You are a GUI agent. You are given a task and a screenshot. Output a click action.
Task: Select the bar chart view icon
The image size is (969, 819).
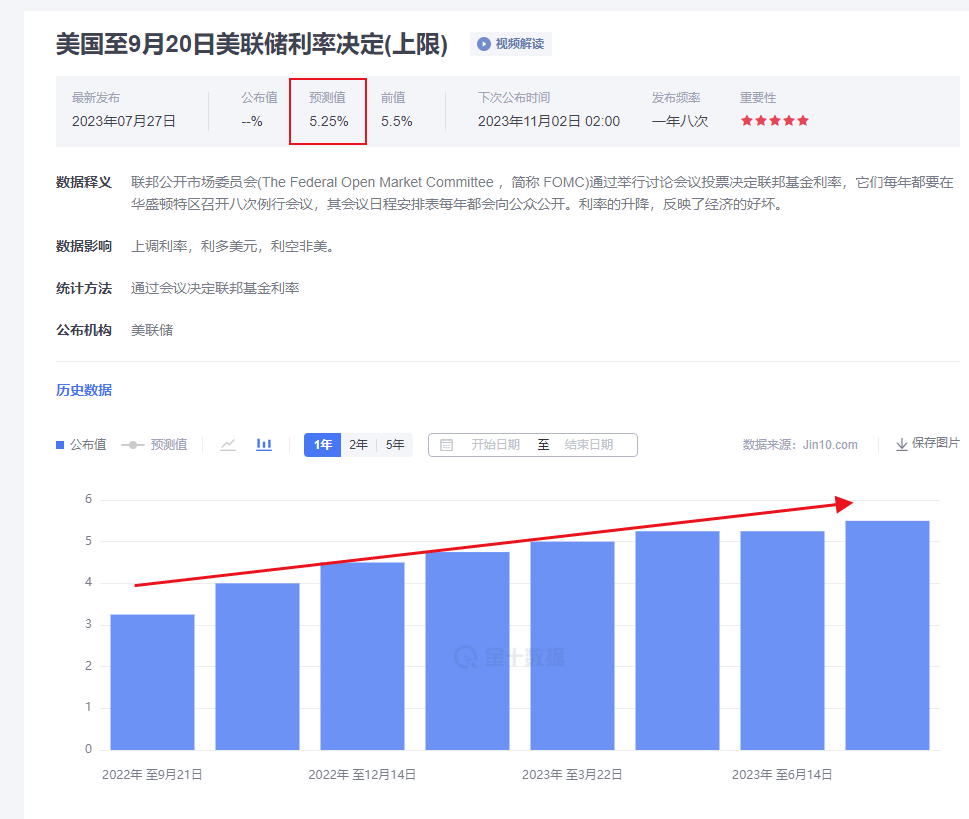click(263, 444)
